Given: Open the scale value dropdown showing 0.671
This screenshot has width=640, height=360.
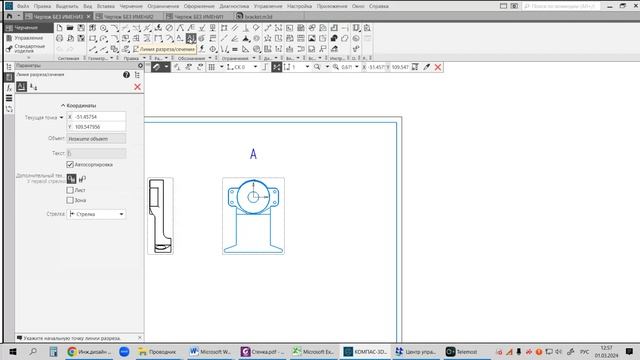Looking at the screenshot, I should pos(357,67).
